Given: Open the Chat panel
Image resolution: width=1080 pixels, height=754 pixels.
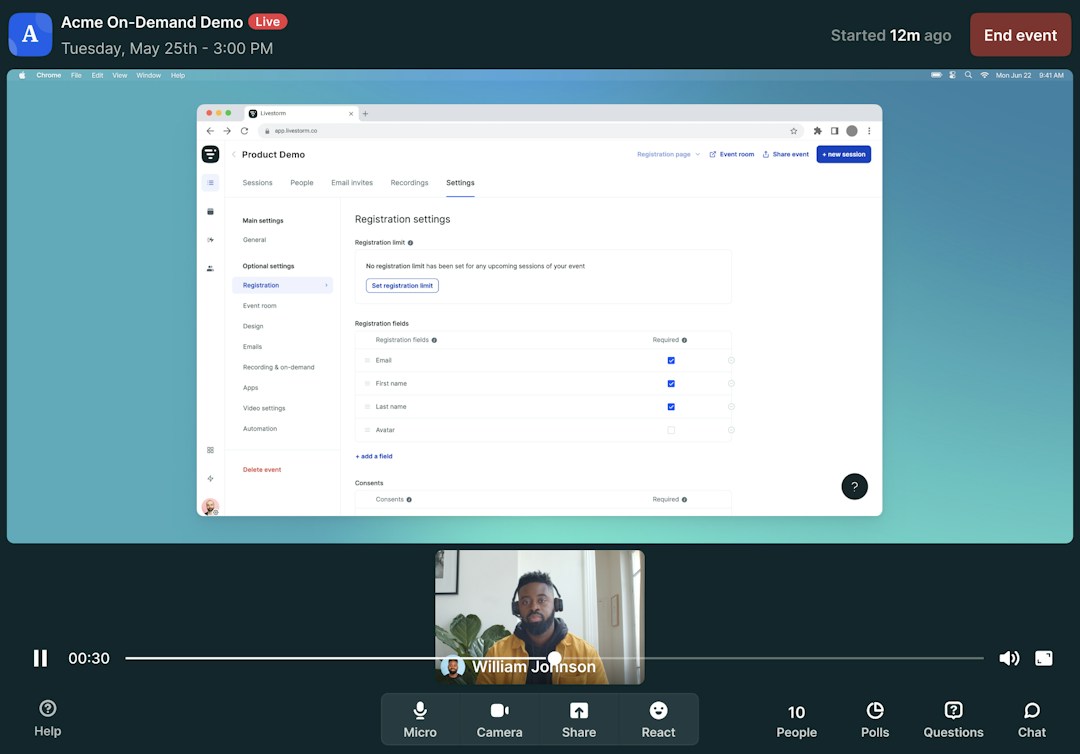Looking at the screenshot, I should 1032,720.
